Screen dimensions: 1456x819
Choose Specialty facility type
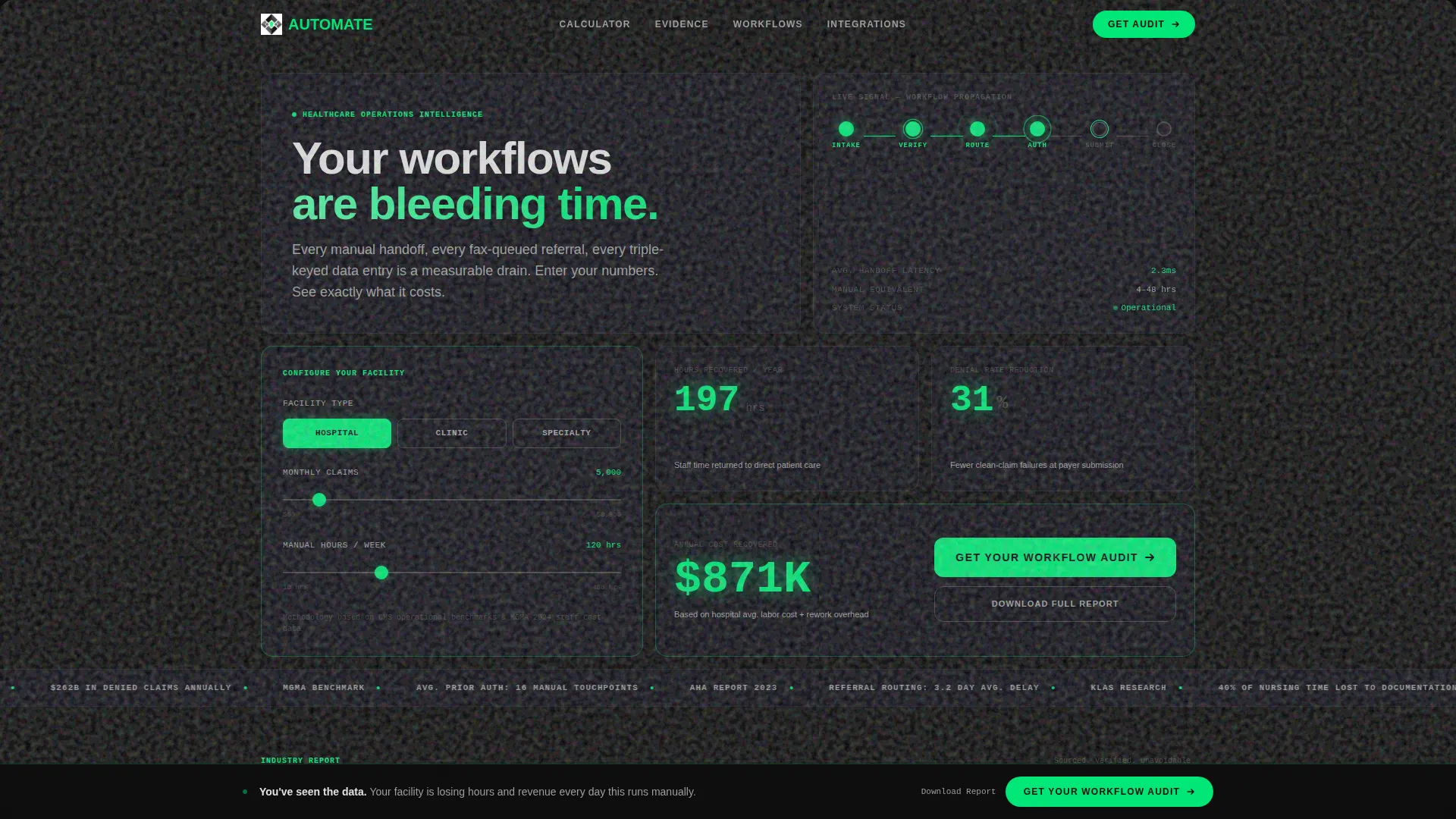click(566, 433)
